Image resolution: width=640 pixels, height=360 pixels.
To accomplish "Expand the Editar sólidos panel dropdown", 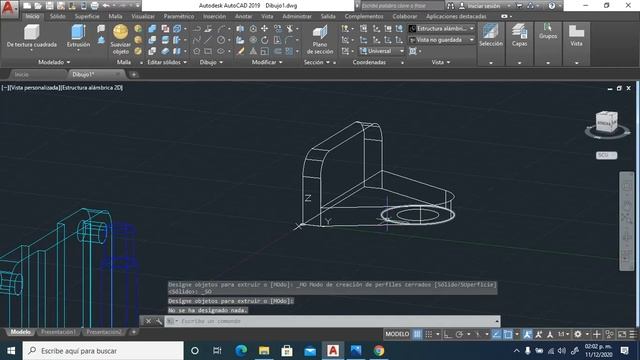I will [x=167, y=62].
